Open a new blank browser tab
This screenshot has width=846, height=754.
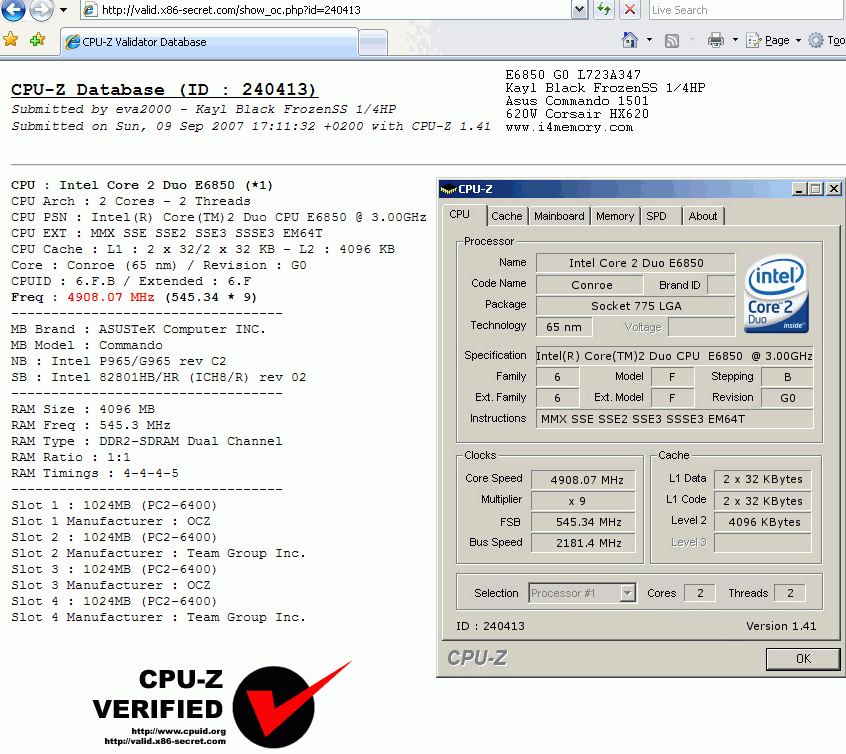click(373, 42)
